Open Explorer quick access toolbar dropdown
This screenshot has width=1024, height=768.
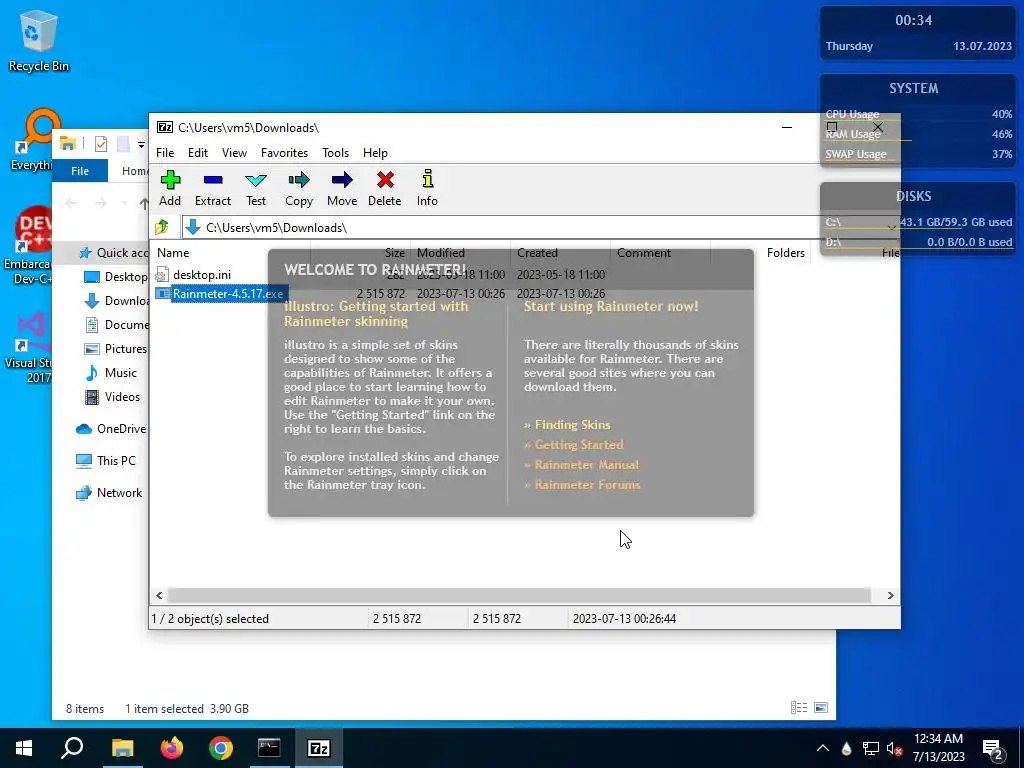(x=142, y=144)
